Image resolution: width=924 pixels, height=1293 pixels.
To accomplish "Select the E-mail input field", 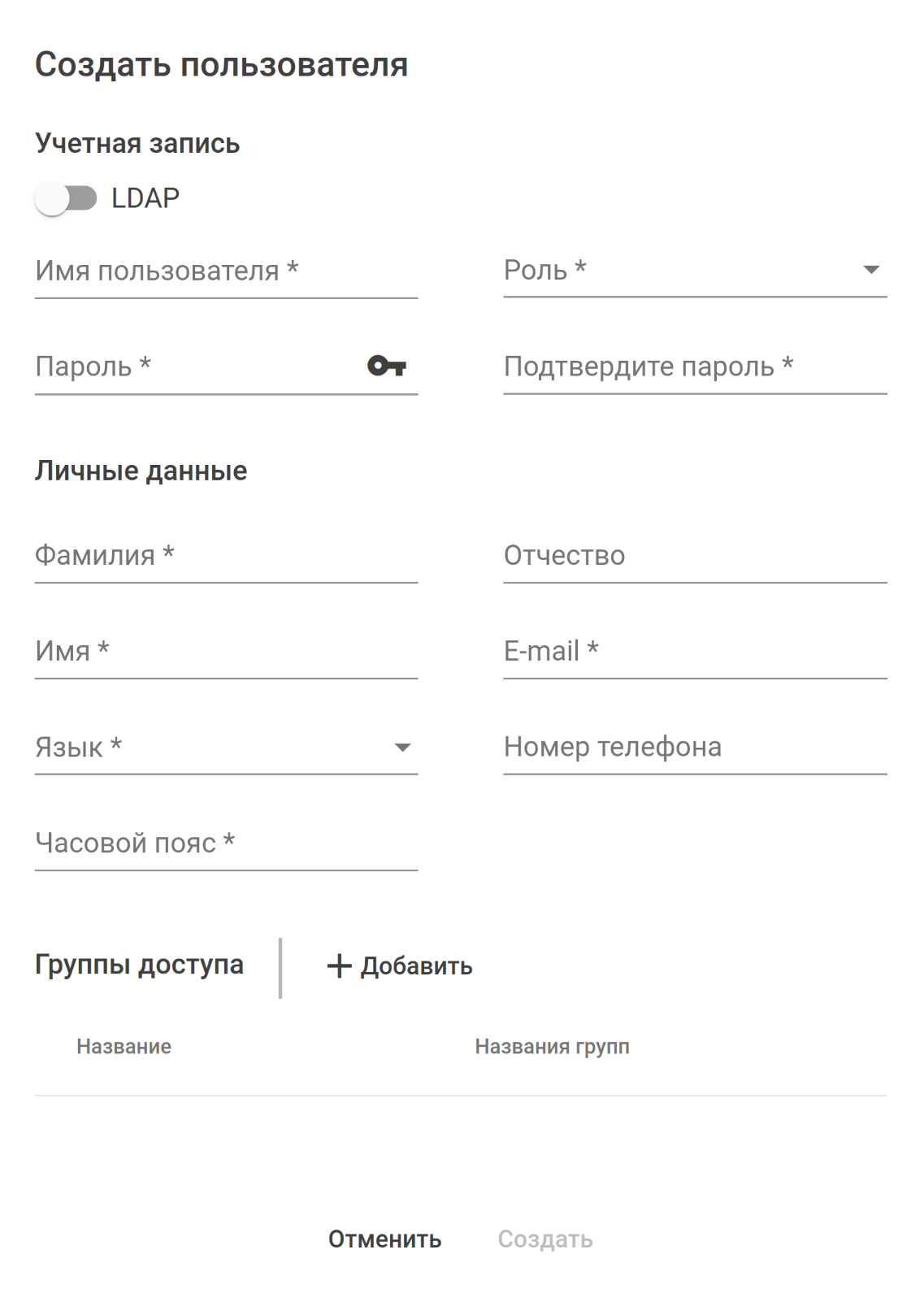I will click(694, 652).
